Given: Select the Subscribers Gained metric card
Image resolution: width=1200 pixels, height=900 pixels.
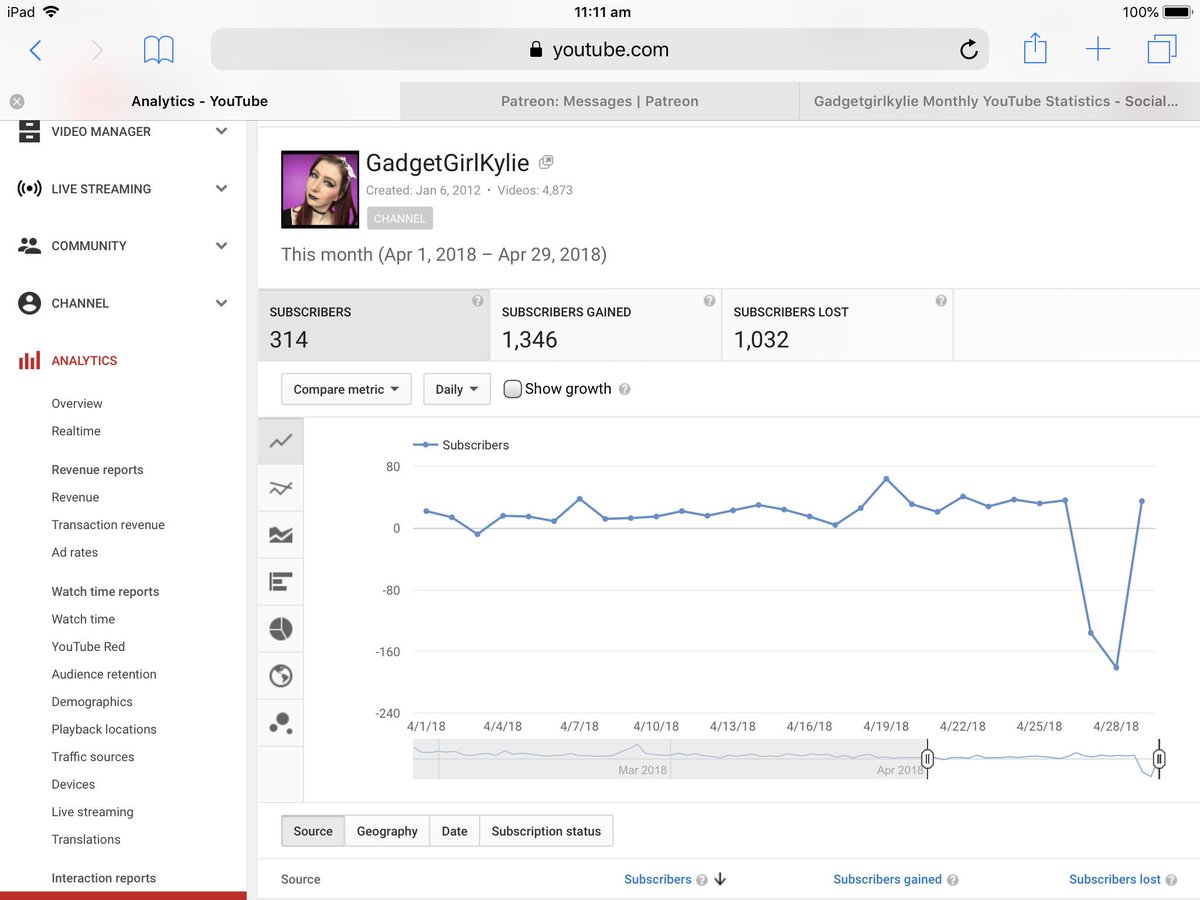Looking at the screenshot, I should 605,325.
